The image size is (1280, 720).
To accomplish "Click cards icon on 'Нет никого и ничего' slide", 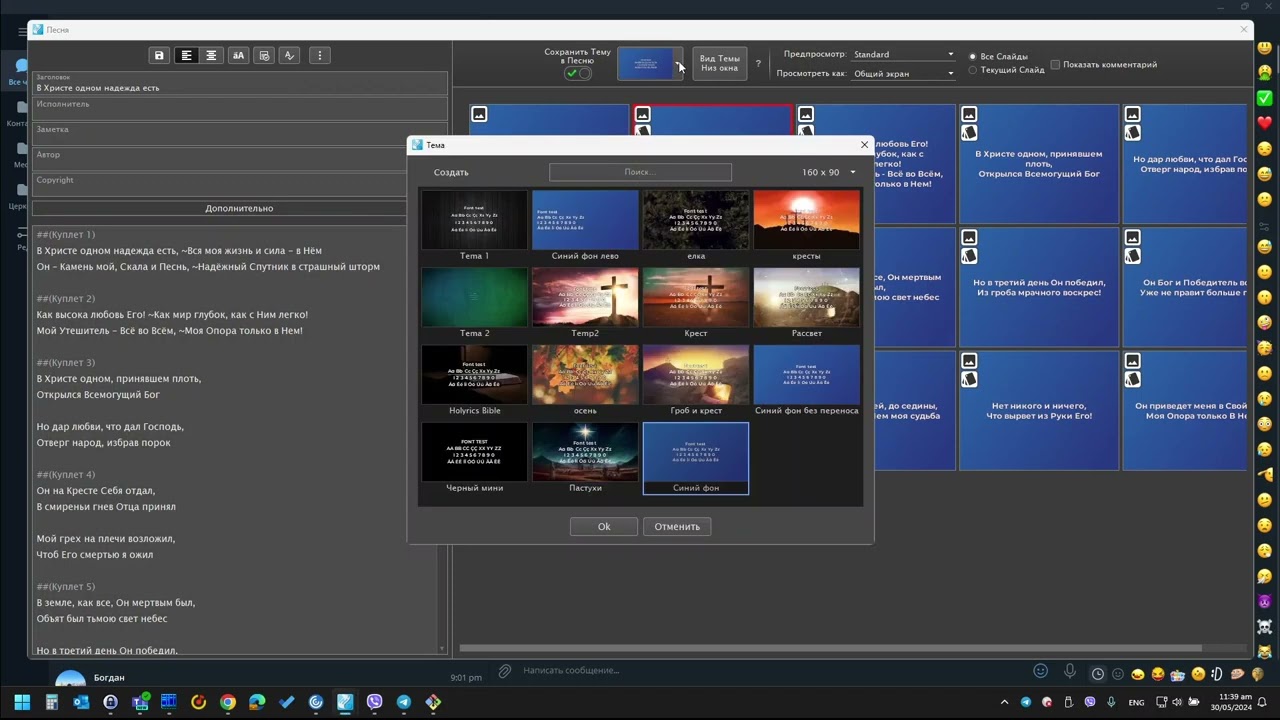I will point(969,379).
